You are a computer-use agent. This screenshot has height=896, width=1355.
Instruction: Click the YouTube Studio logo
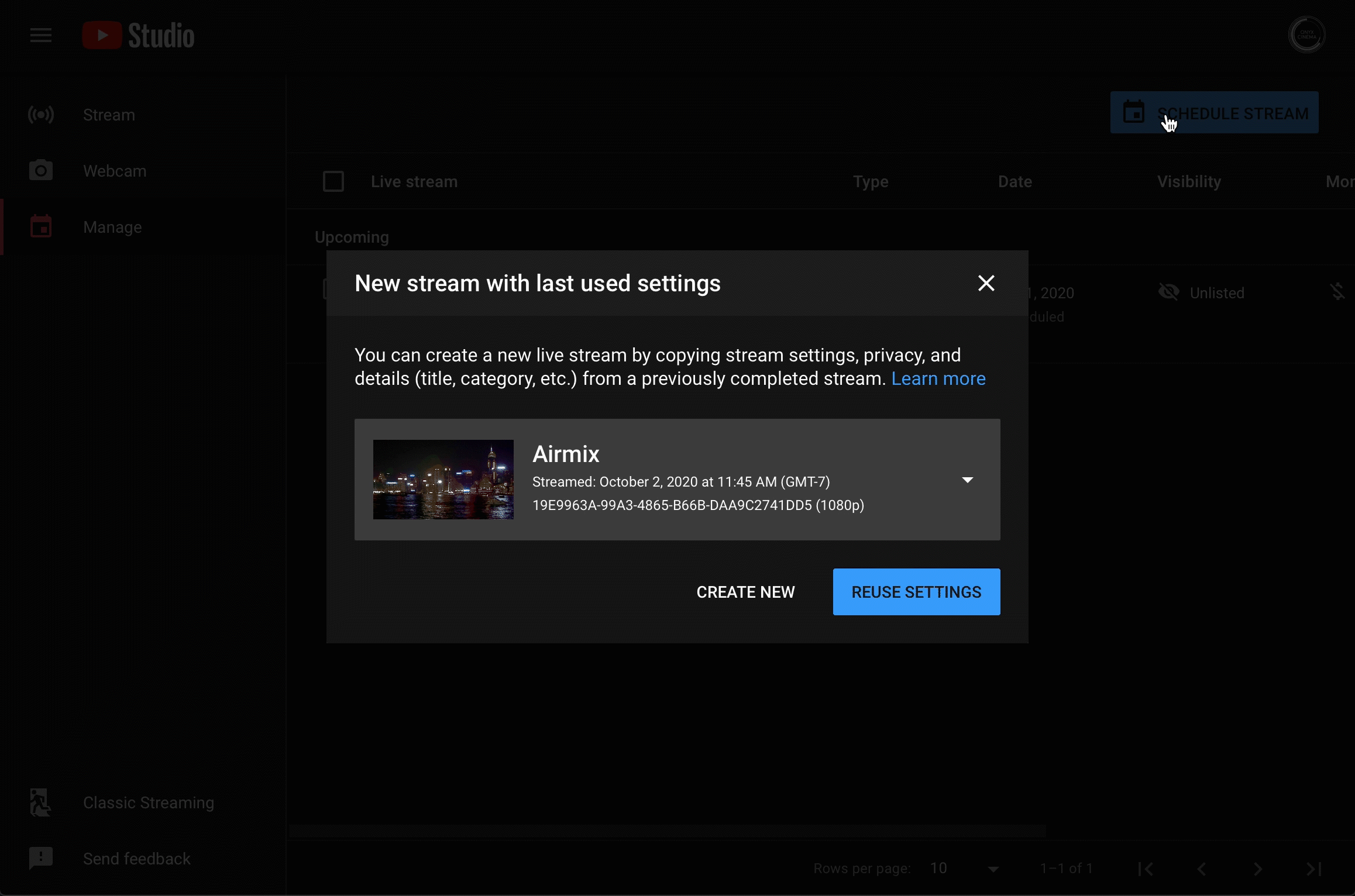(138, 36)
